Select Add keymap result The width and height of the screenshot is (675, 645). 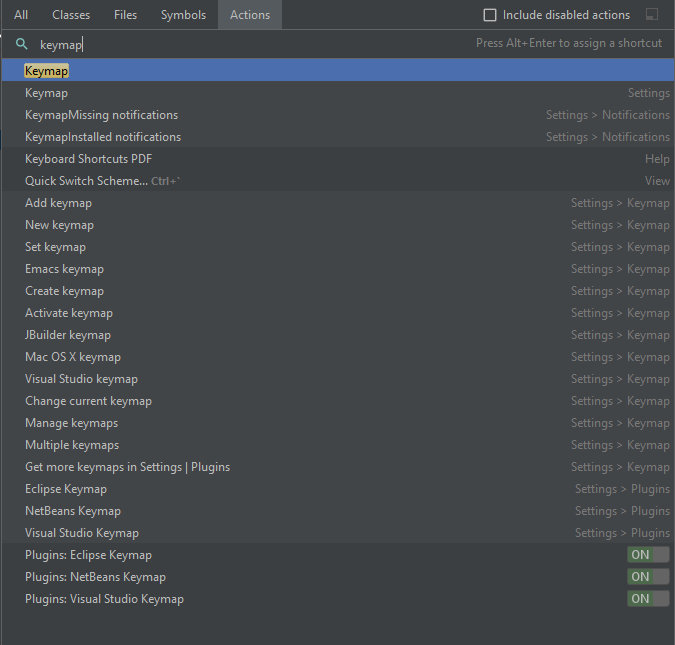(338, 202)
